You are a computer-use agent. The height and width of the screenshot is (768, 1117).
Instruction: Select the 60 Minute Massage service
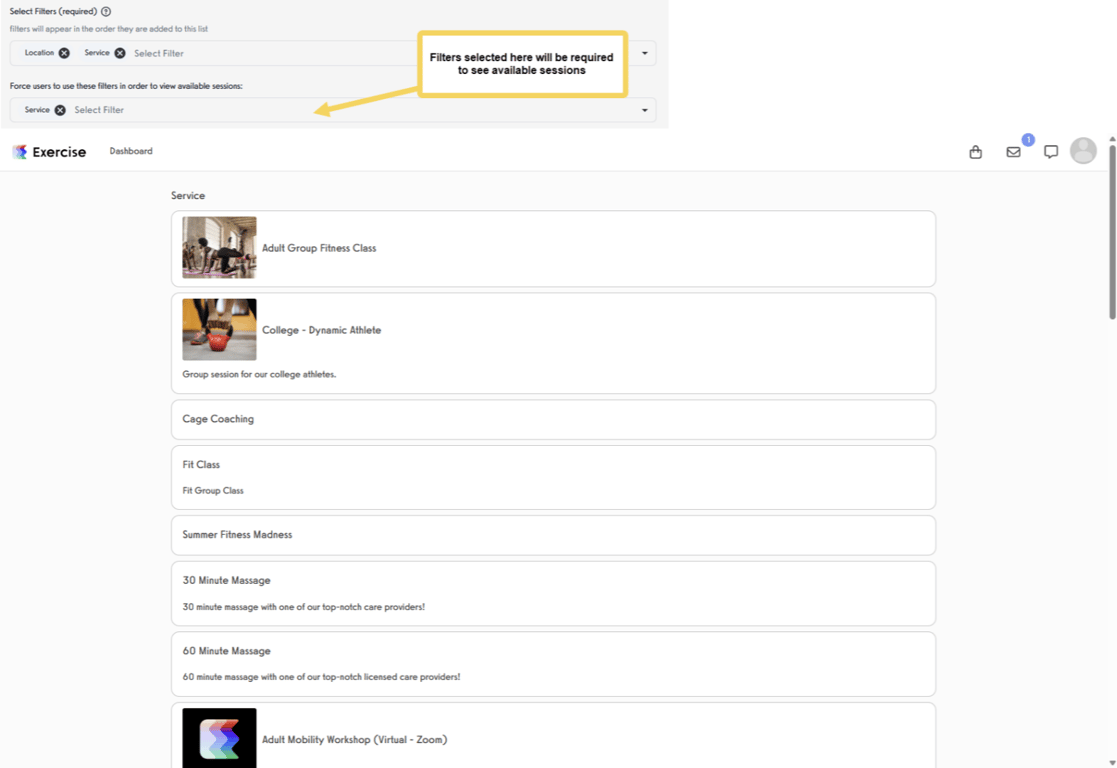[554, 664]
